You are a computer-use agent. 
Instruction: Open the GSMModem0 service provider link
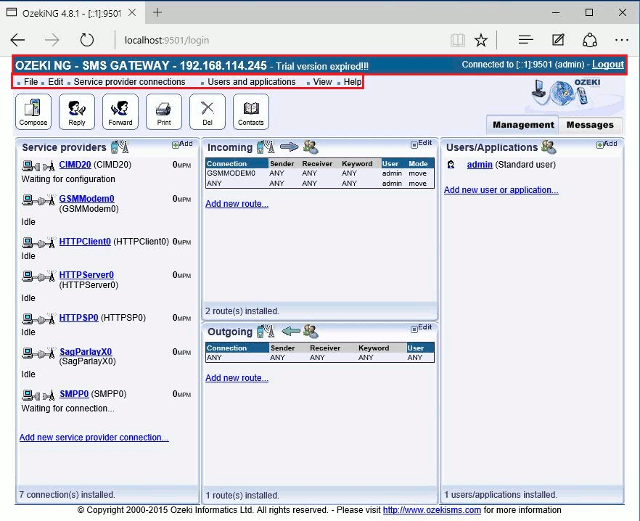pyautogui.click(x=86, y=199)
